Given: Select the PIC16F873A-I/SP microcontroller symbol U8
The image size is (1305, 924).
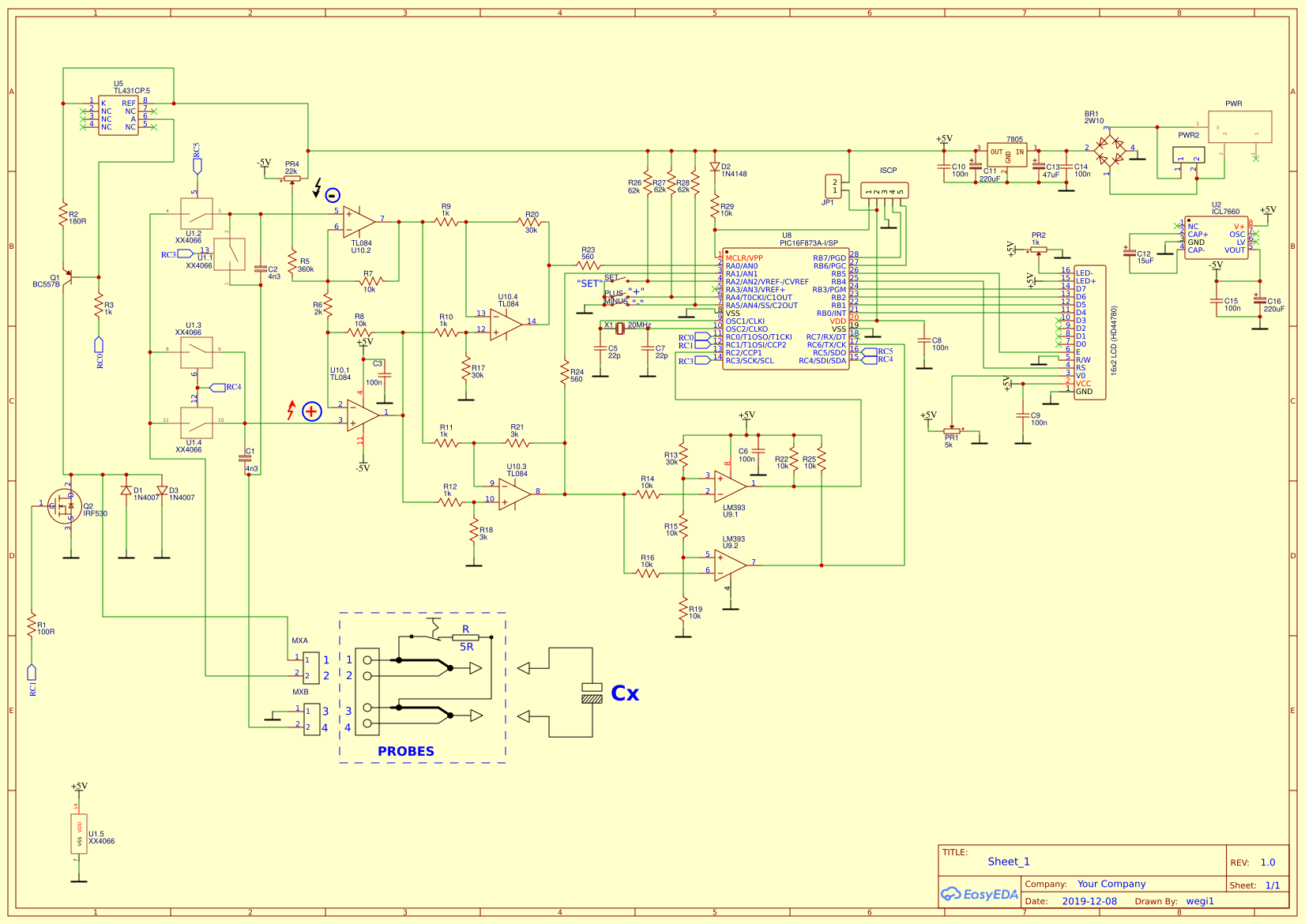Looking at the screenshot, I should coord(786,308).
